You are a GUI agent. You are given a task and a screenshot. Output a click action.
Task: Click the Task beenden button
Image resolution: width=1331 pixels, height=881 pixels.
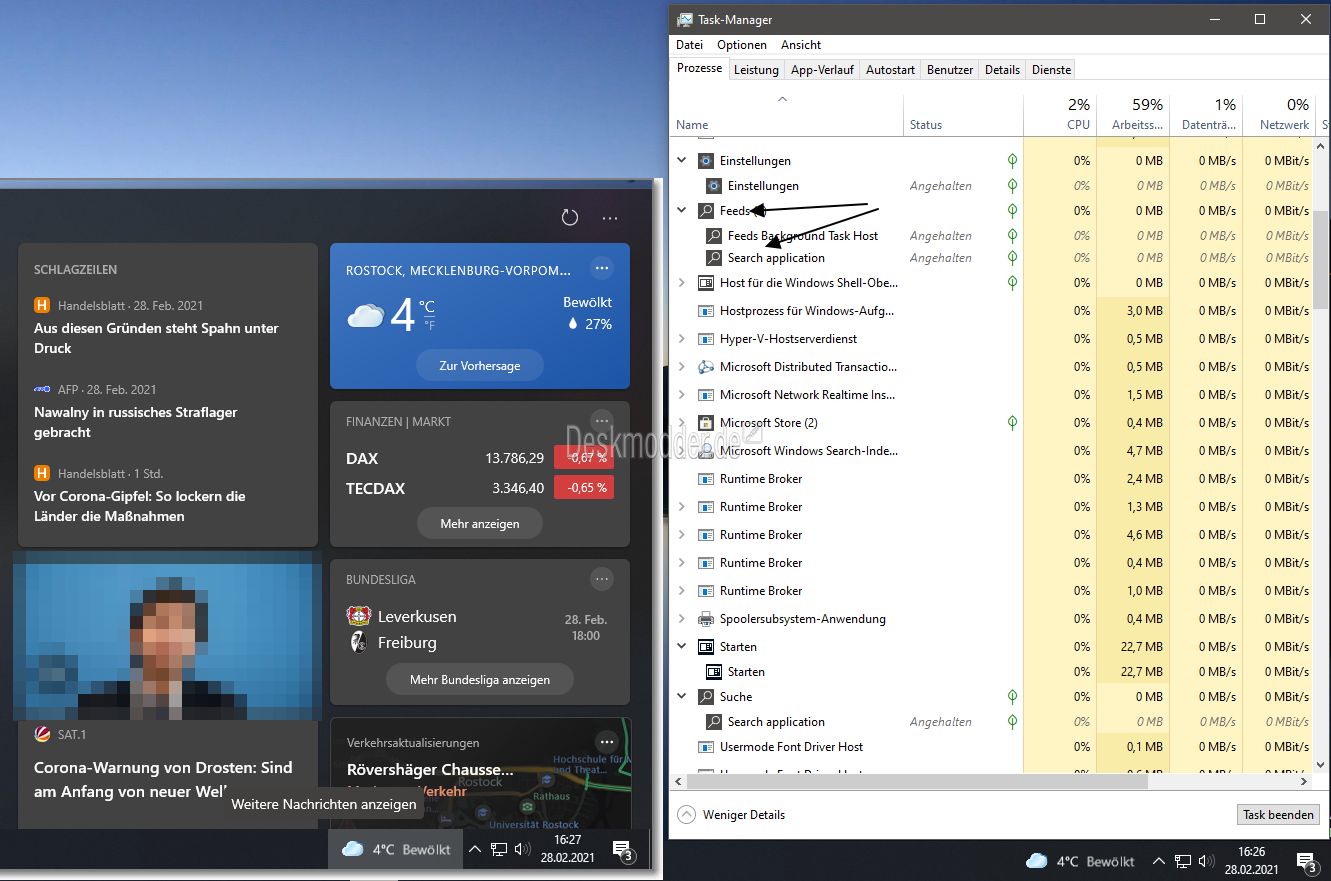[1278, 814]
